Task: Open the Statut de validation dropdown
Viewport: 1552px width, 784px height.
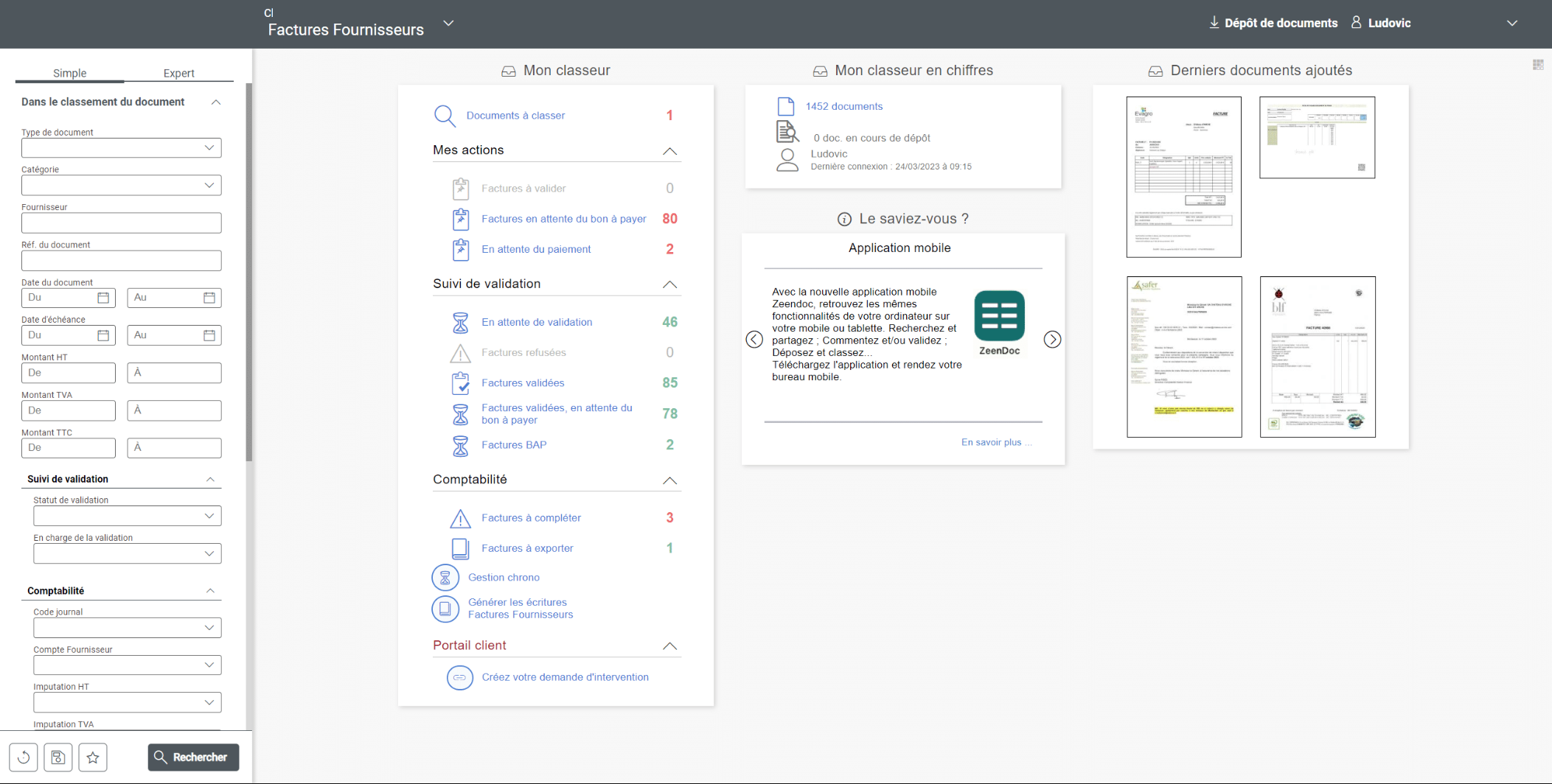Action: click(x=128, y=516)
